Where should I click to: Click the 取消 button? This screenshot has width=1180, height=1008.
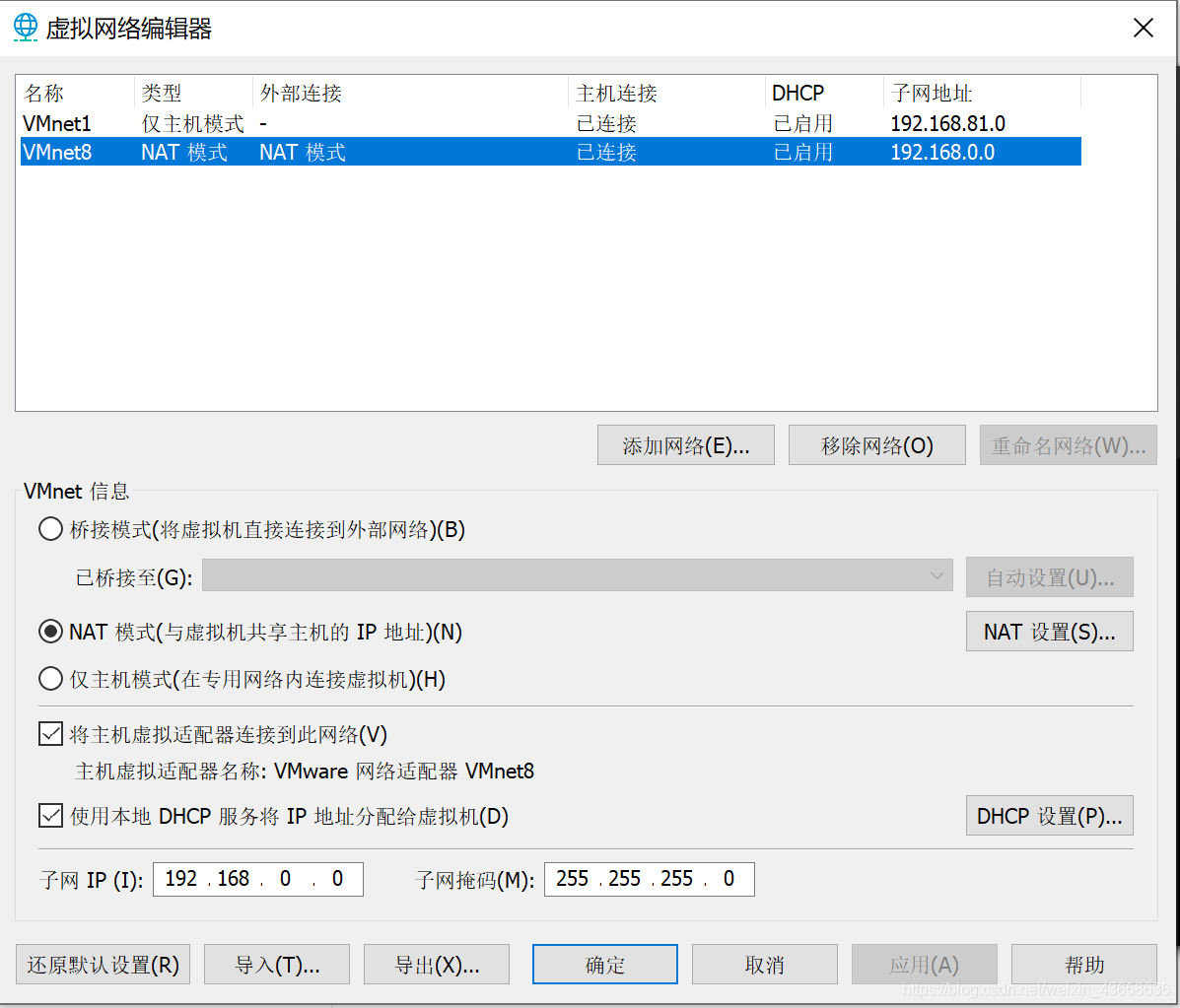765,965
